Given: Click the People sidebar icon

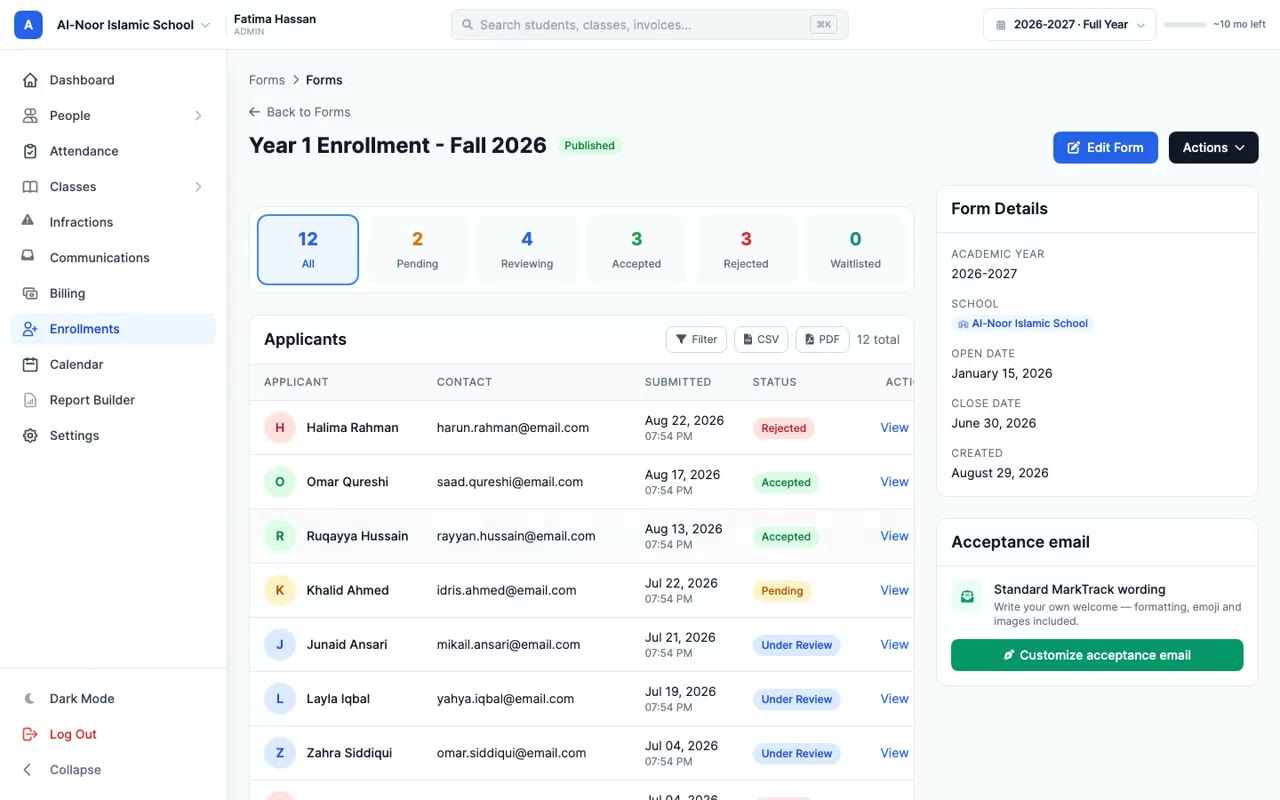Looking at the screenshot, I should pyautogui.click(x=30, y=116).
